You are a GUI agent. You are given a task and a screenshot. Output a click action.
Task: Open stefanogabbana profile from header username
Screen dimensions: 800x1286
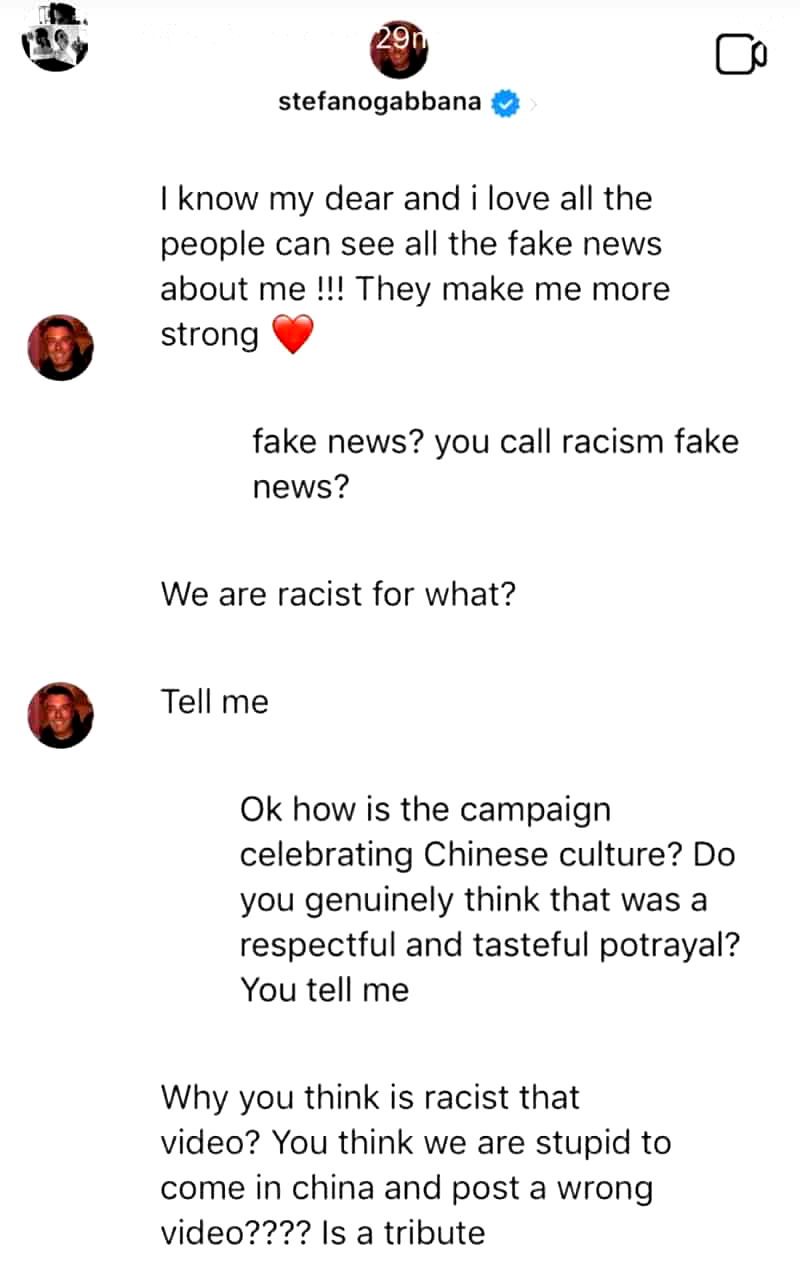point(380,102)
